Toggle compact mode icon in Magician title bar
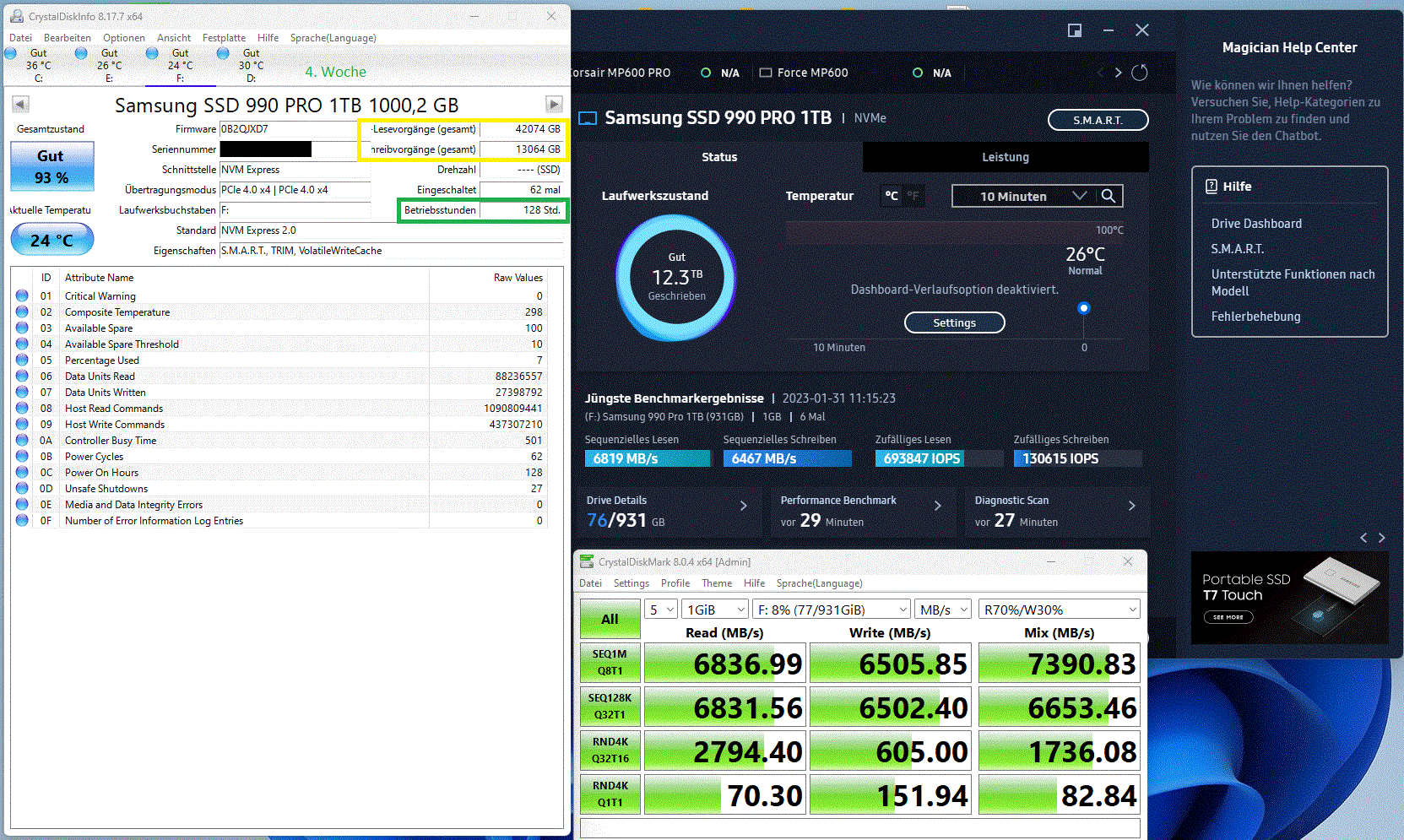 coord(1075,30)
